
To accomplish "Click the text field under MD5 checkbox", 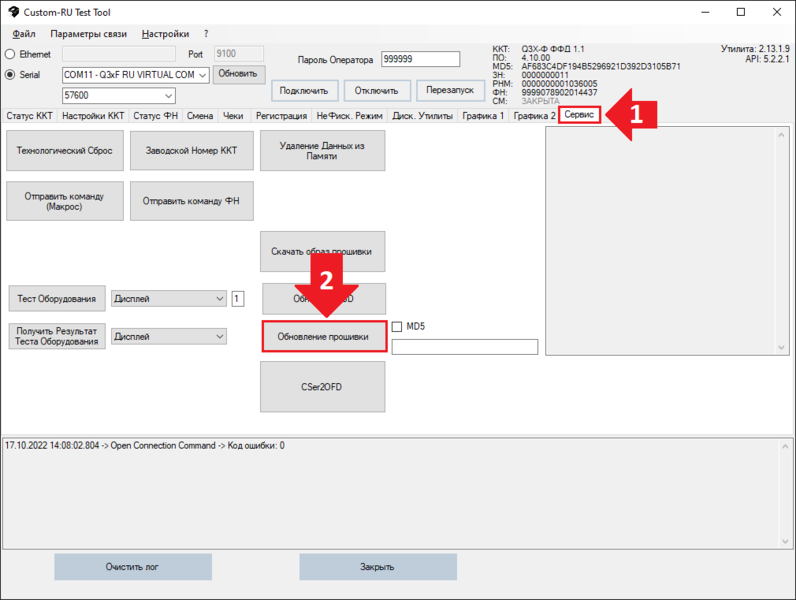I will (464, 347).
